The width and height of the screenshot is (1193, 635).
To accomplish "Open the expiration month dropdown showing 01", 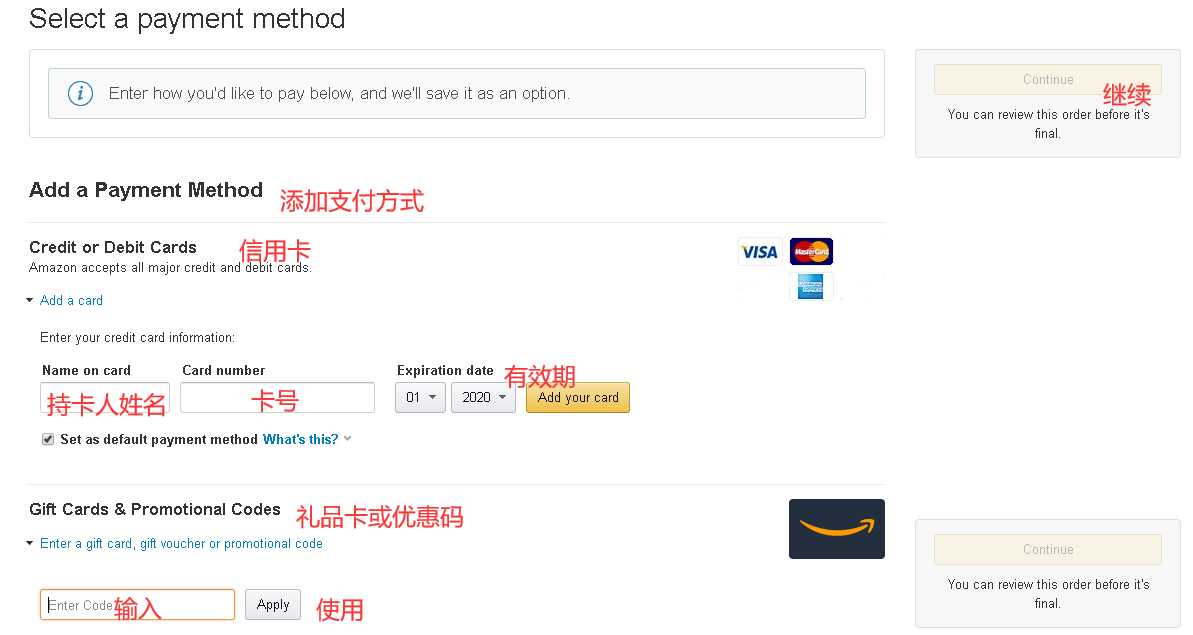I will point(420,398).
